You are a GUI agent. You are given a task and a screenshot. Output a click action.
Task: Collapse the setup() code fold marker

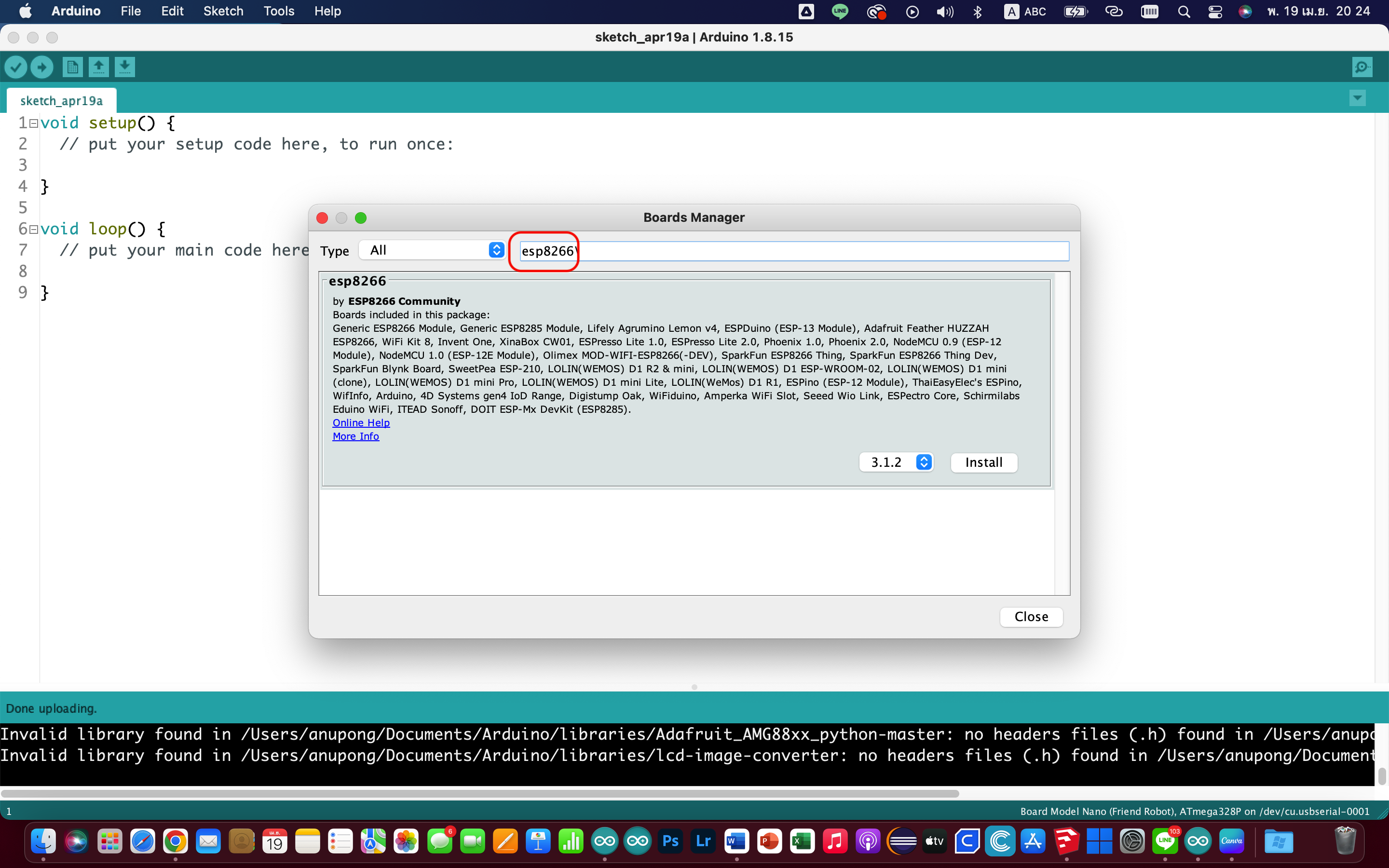[33, 123]
